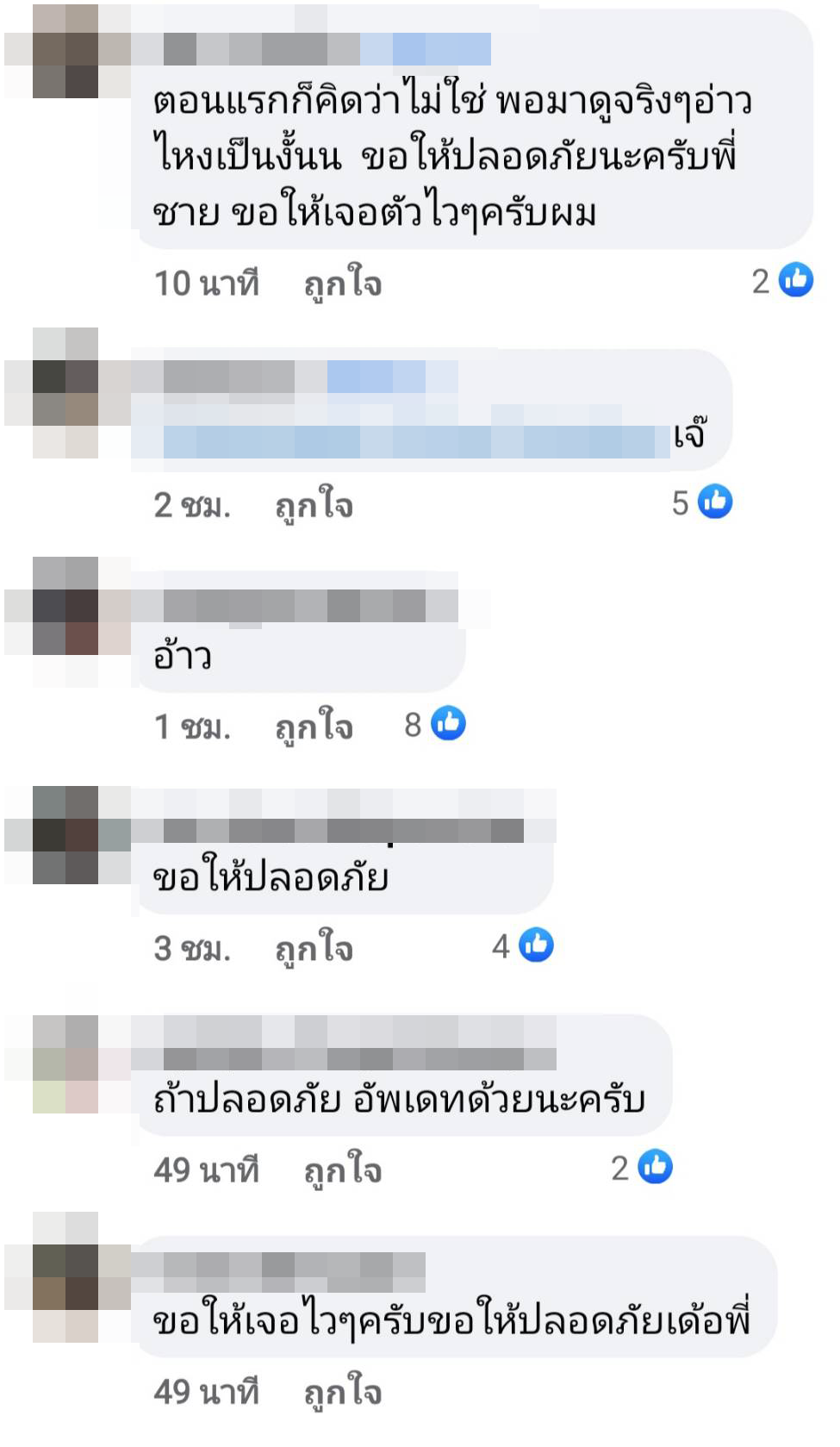
Task: Click ถูกใจ under the อ้าว comment
Action: point(314,727)
